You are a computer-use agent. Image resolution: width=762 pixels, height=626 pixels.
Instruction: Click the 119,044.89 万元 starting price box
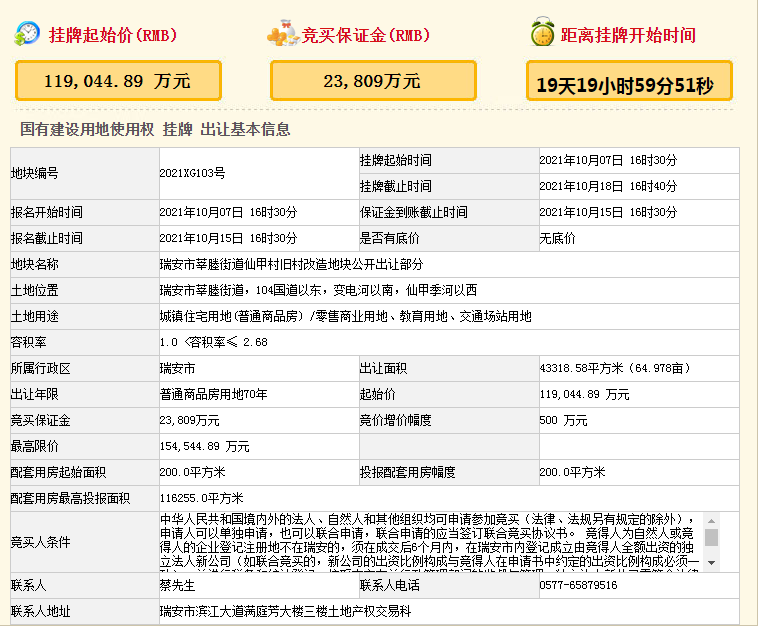pyautogui.click(x=117, y=81)
